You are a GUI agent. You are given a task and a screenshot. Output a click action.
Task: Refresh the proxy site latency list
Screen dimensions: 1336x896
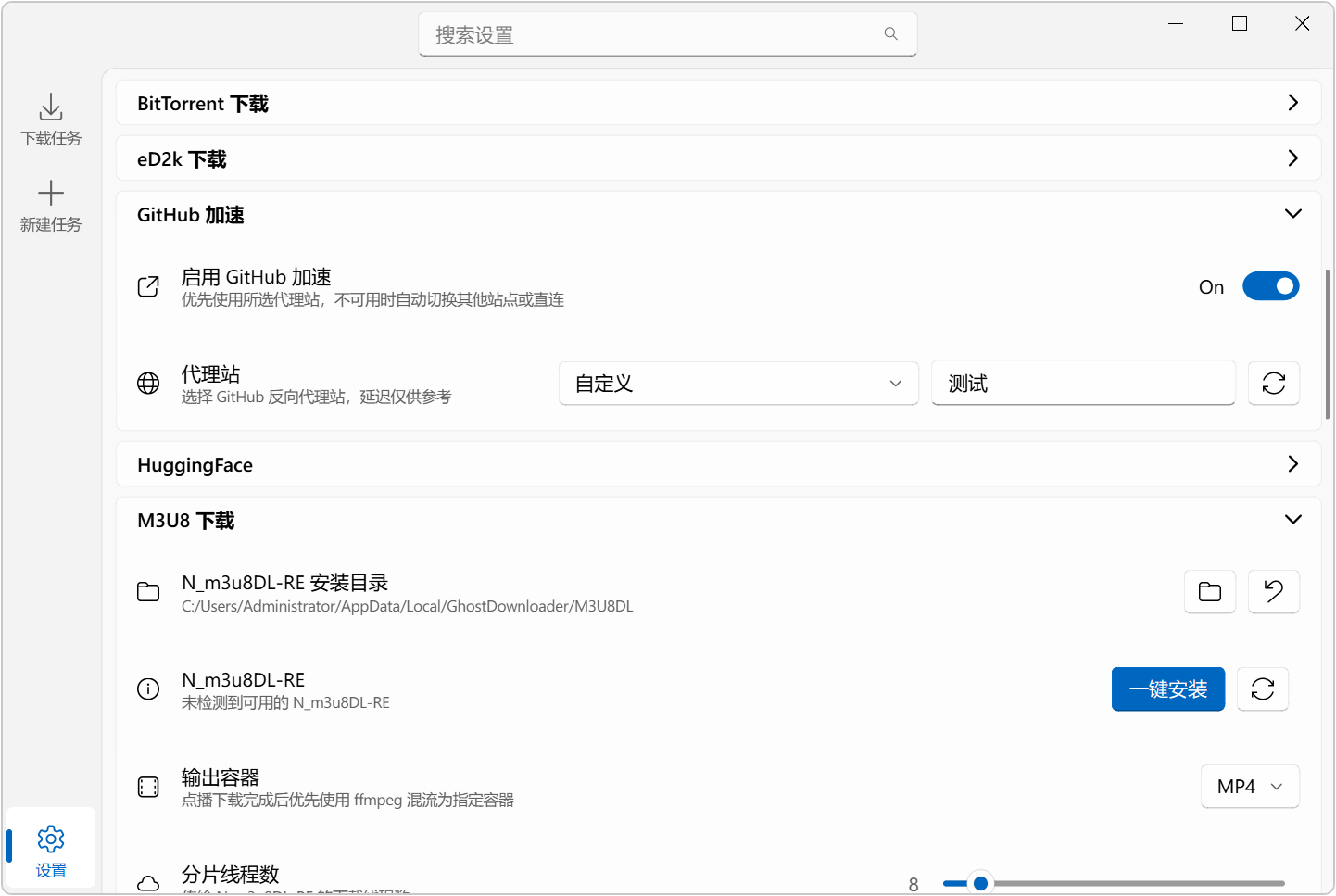pos(1273,384)
